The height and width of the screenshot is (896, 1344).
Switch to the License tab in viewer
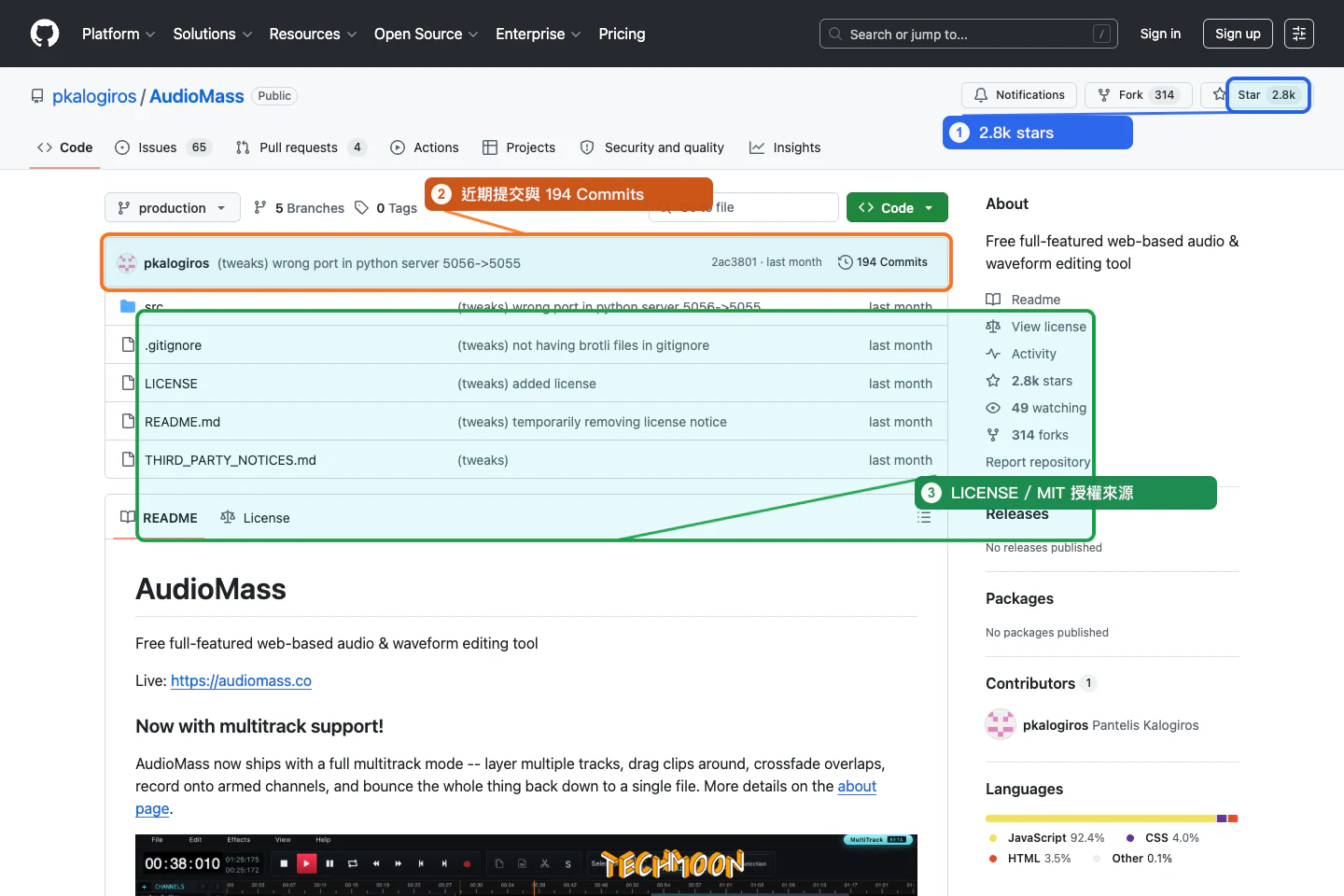(x=256, y=518)
